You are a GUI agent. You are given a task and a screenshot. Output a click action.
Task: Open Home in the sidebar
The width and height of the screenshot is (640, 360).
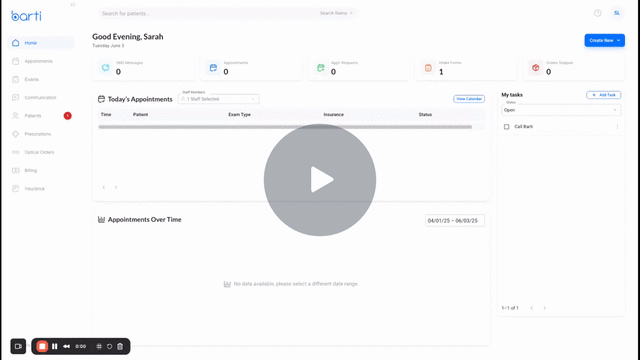[41, 43]
